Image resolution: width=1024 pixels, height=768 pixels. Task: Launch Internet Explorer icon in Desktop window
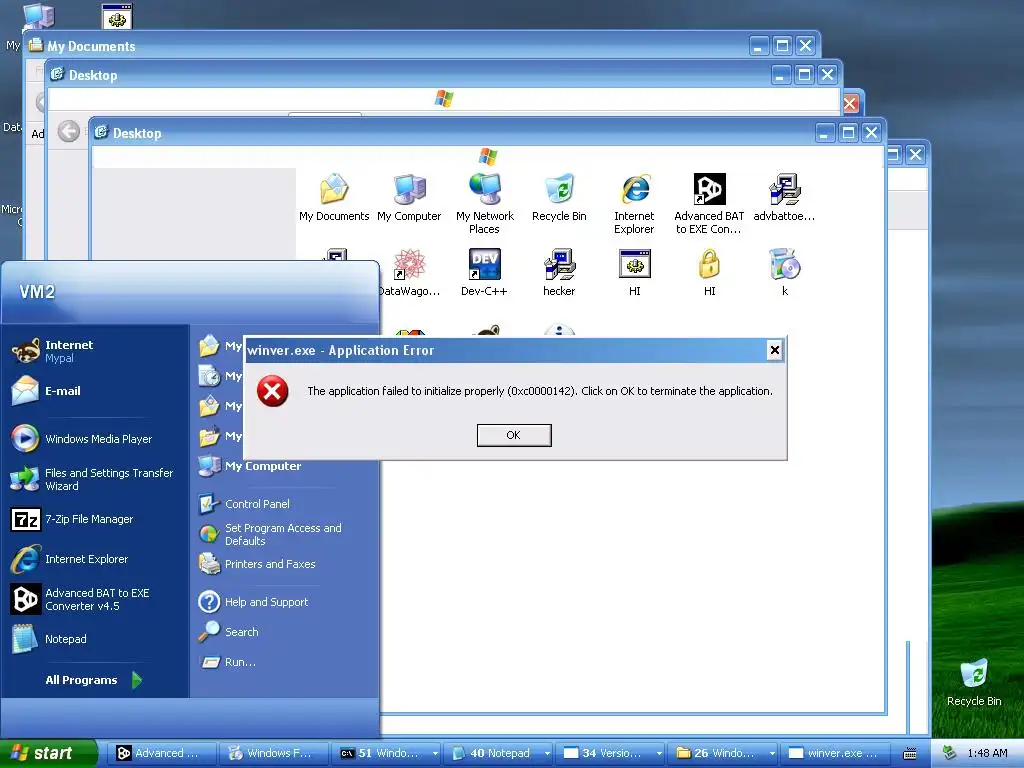pos(634,204)
